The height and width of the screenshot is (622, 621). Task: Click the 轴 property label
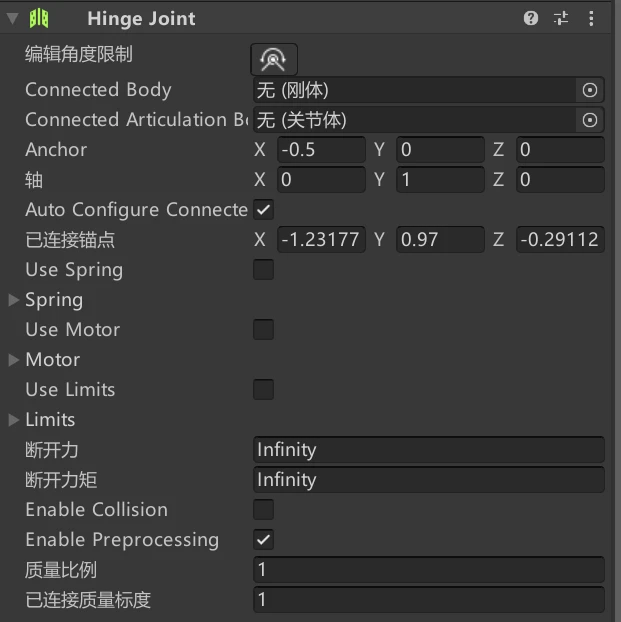34,180
